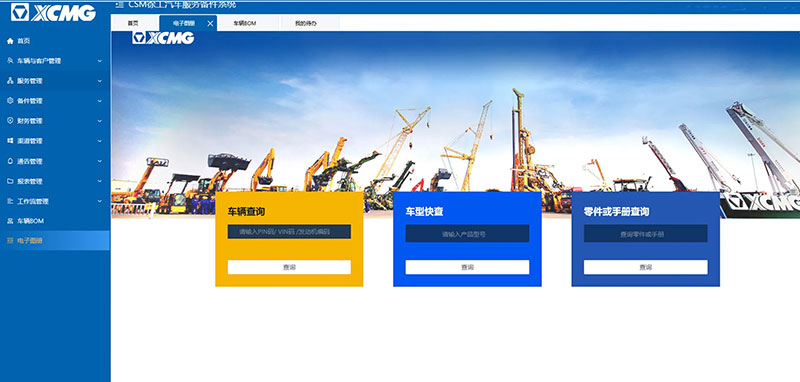Click 查询 button in the 车型快查 card
Image resolution: width=800 pixels, height=382 pixels.
[x=467, y=267]
